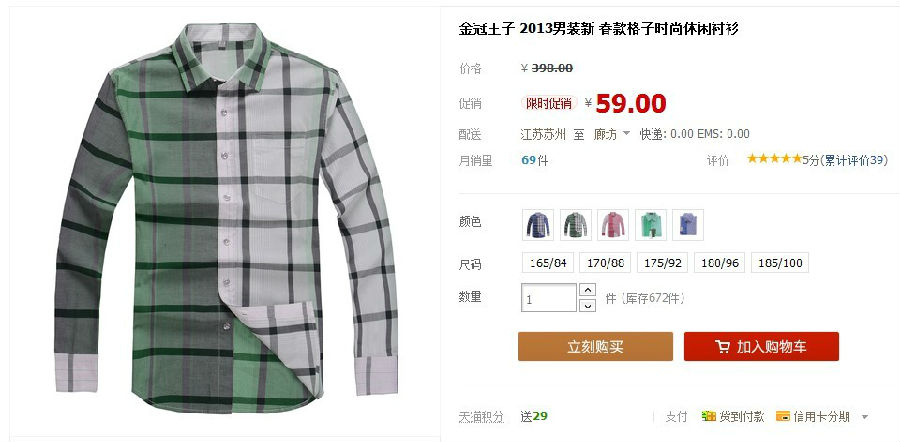This screenshot has height=442, width=900.
Task: Choose the red and pink shirt color
Action: [613, 224]
